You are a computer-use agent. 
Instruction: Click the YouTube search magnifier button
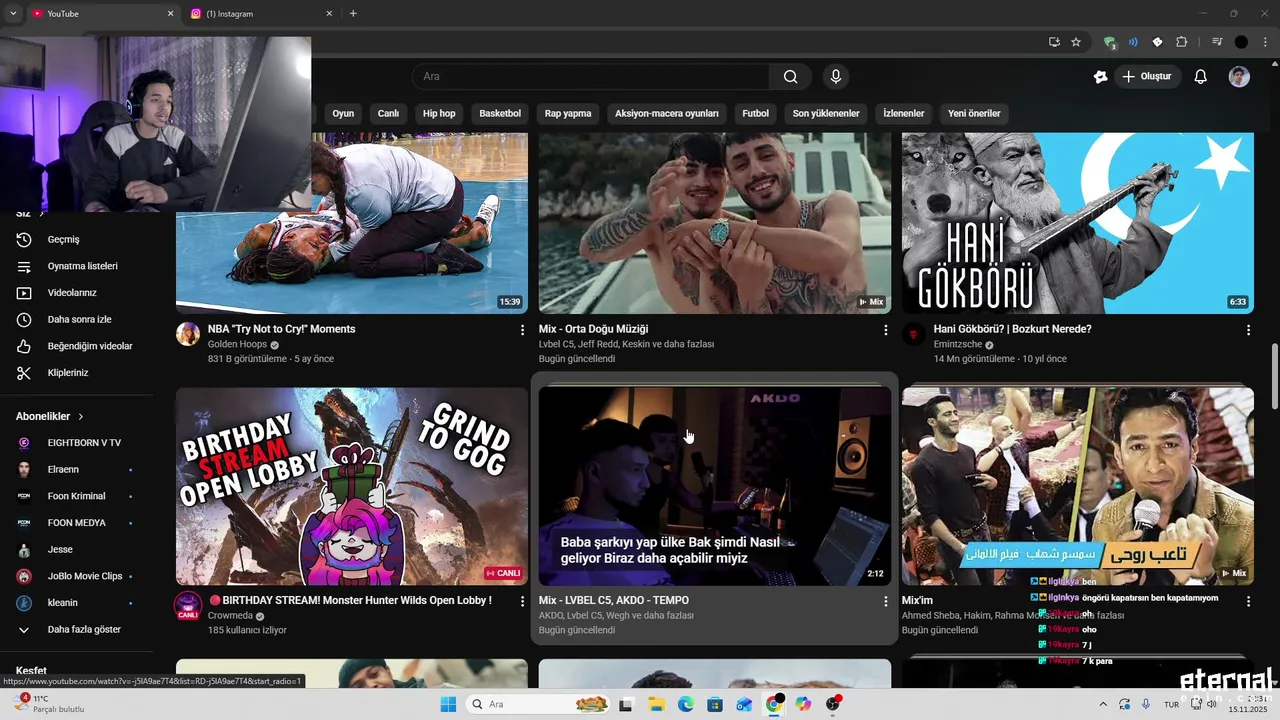(x=791, y=77)
